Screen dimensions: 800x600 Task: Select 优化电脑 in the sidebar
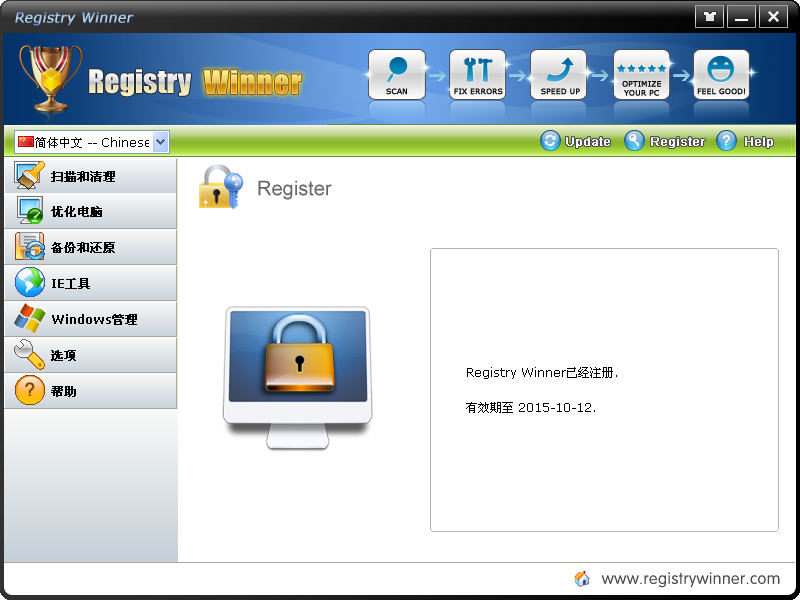tap(90, 211)
